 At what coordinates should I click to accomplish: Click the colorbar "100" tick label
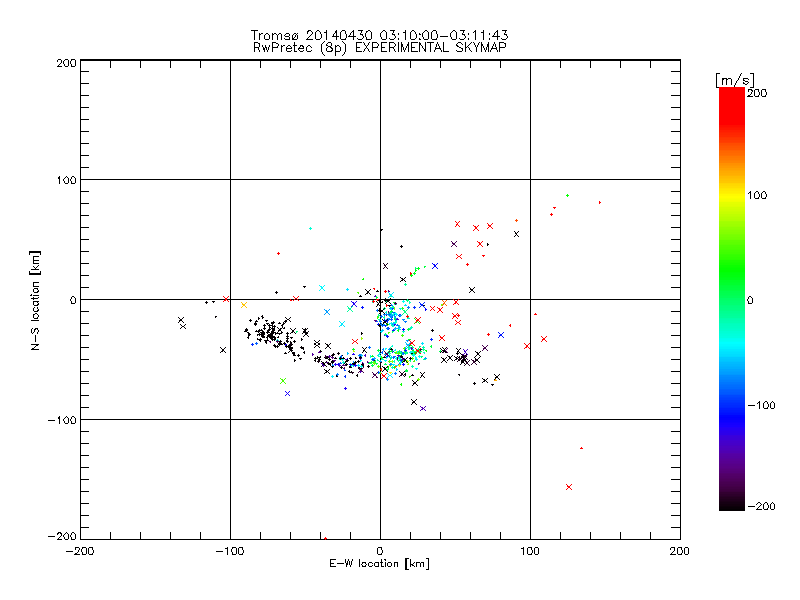point(757,195)
